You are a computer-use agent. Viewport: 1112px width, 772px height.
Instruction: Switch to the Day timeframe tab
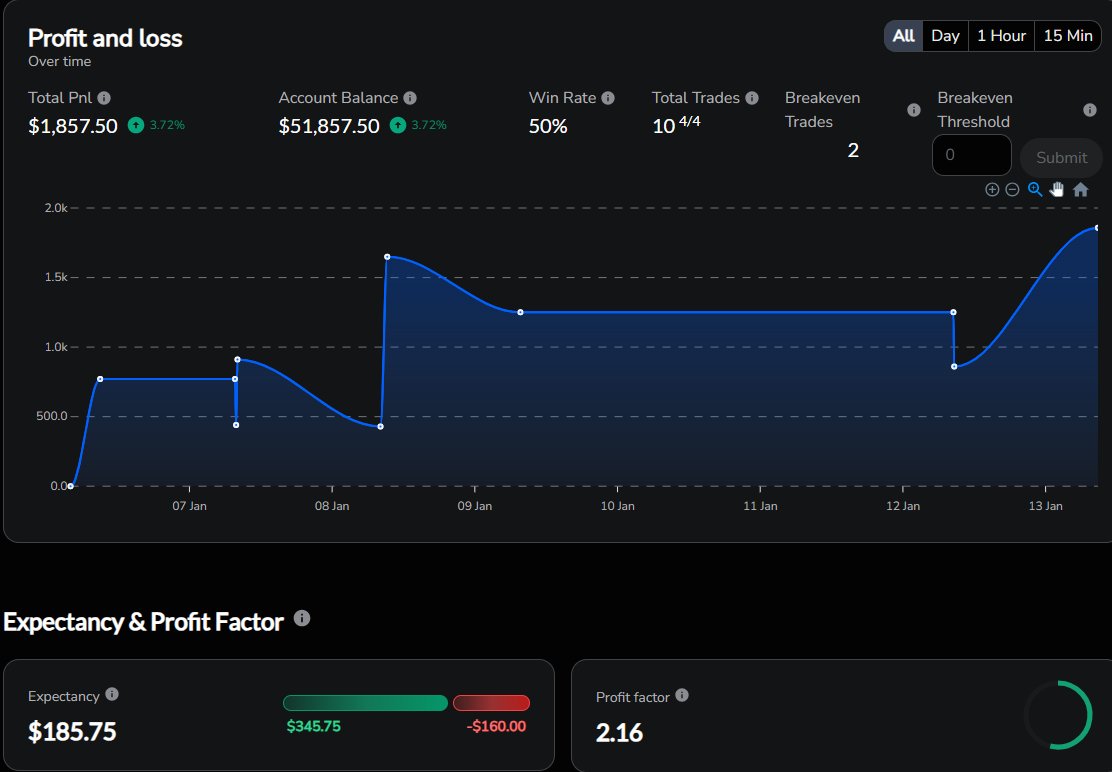pos(945,35)
